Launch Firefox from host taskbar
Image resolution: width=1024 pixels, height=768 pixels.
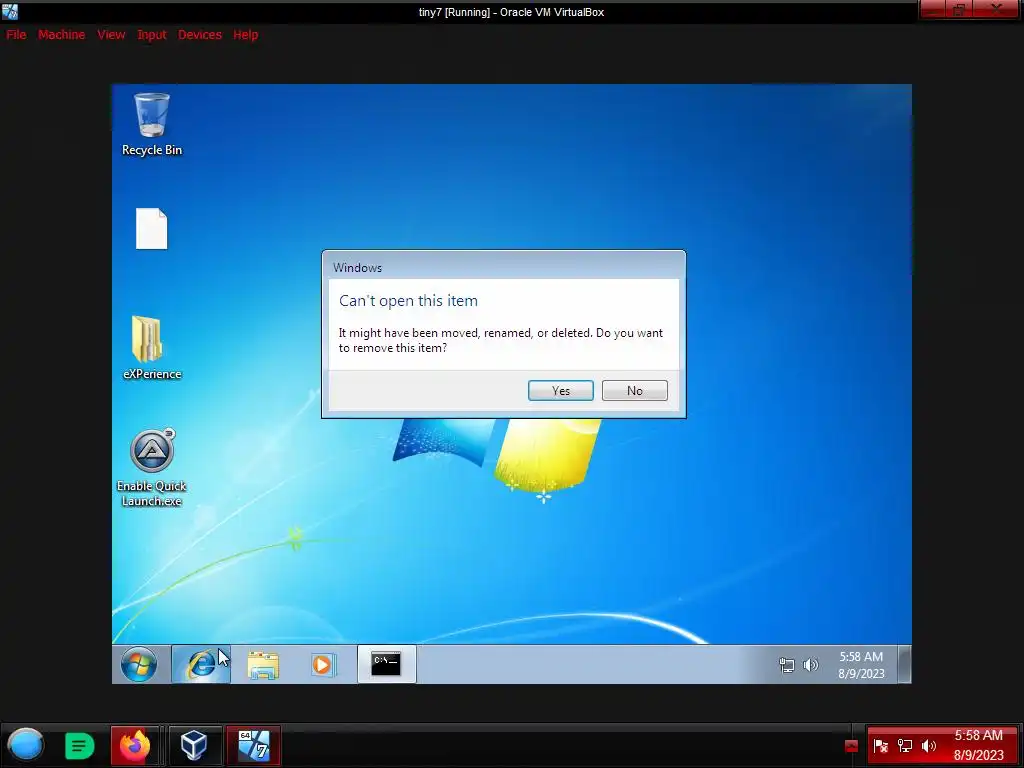coord(135,745)
